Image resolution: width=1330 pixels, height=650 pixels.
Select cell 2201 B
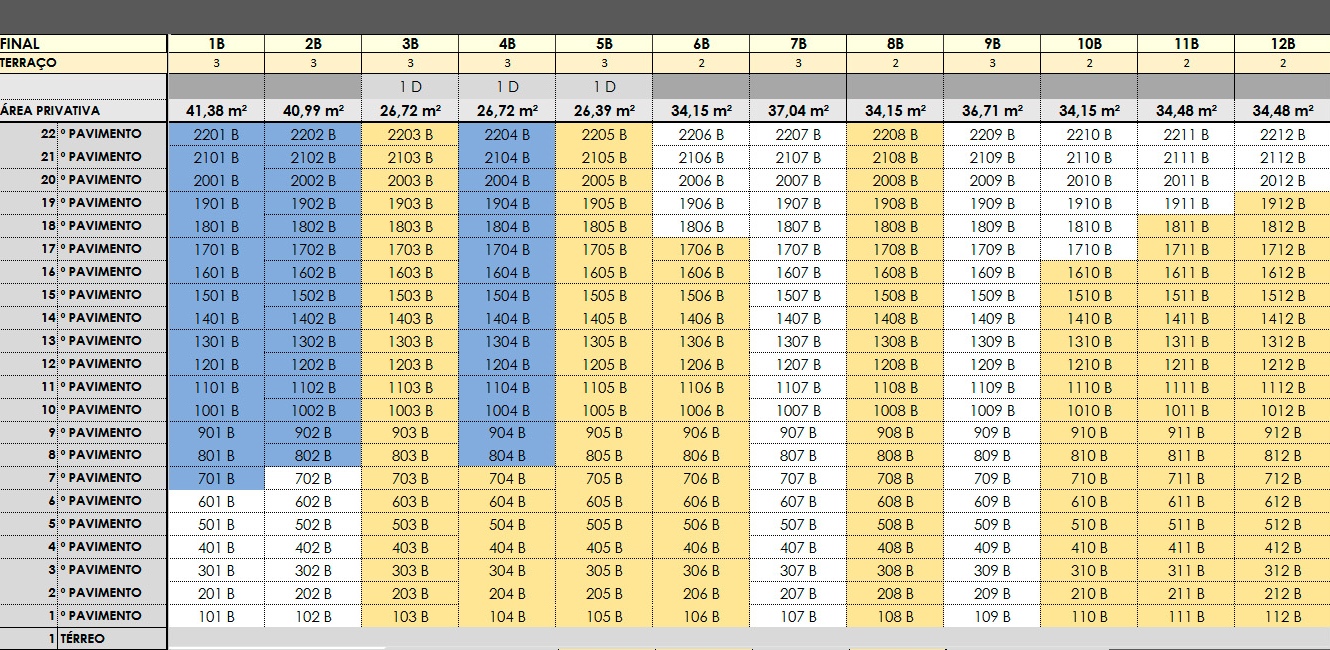point(216,135)
